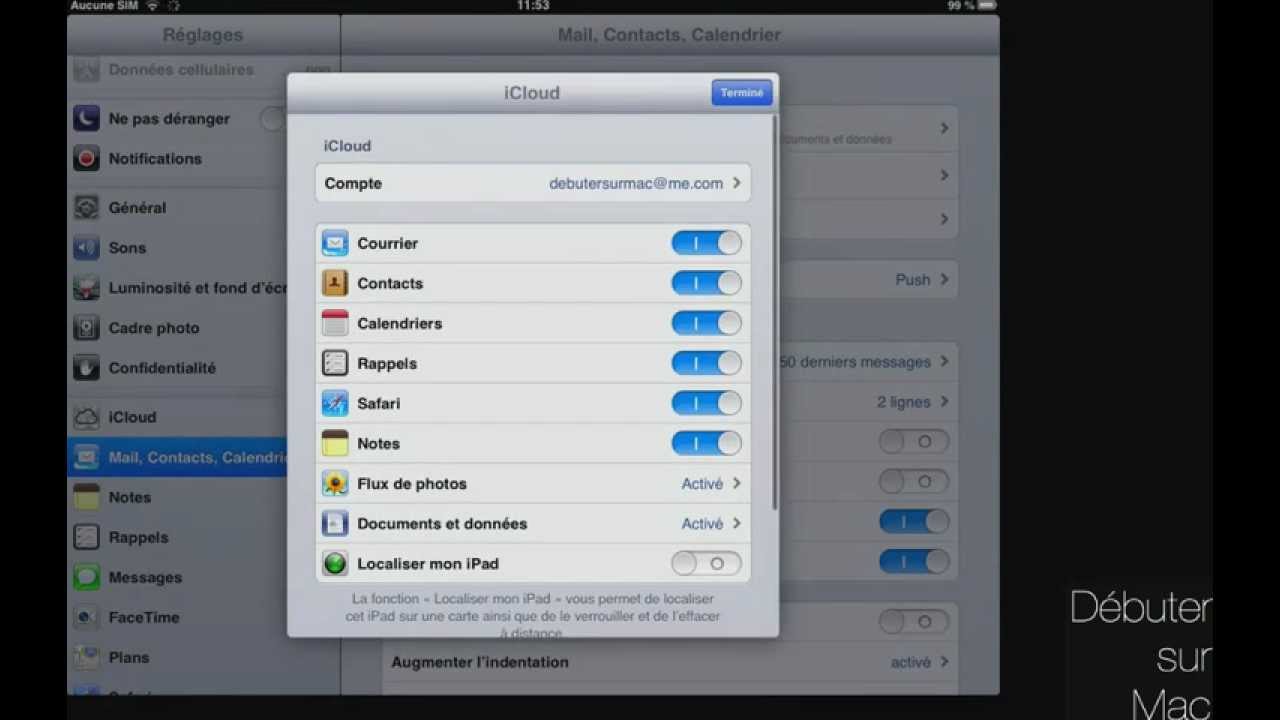Click the Luminosité et fond d'écran icon
Screen dimensions: 1280x720
click(x=87, y=287)
